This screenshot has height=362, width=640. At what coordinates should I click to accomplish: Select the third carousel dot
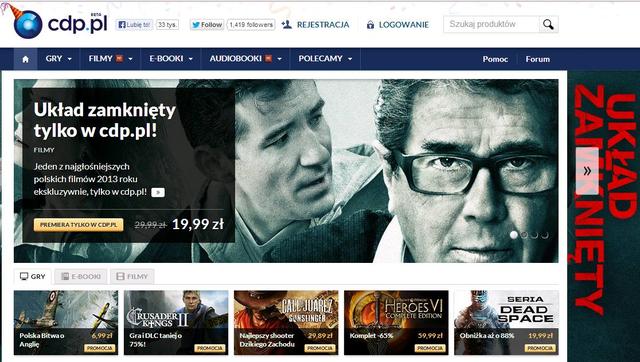click(x=535, y=235)
